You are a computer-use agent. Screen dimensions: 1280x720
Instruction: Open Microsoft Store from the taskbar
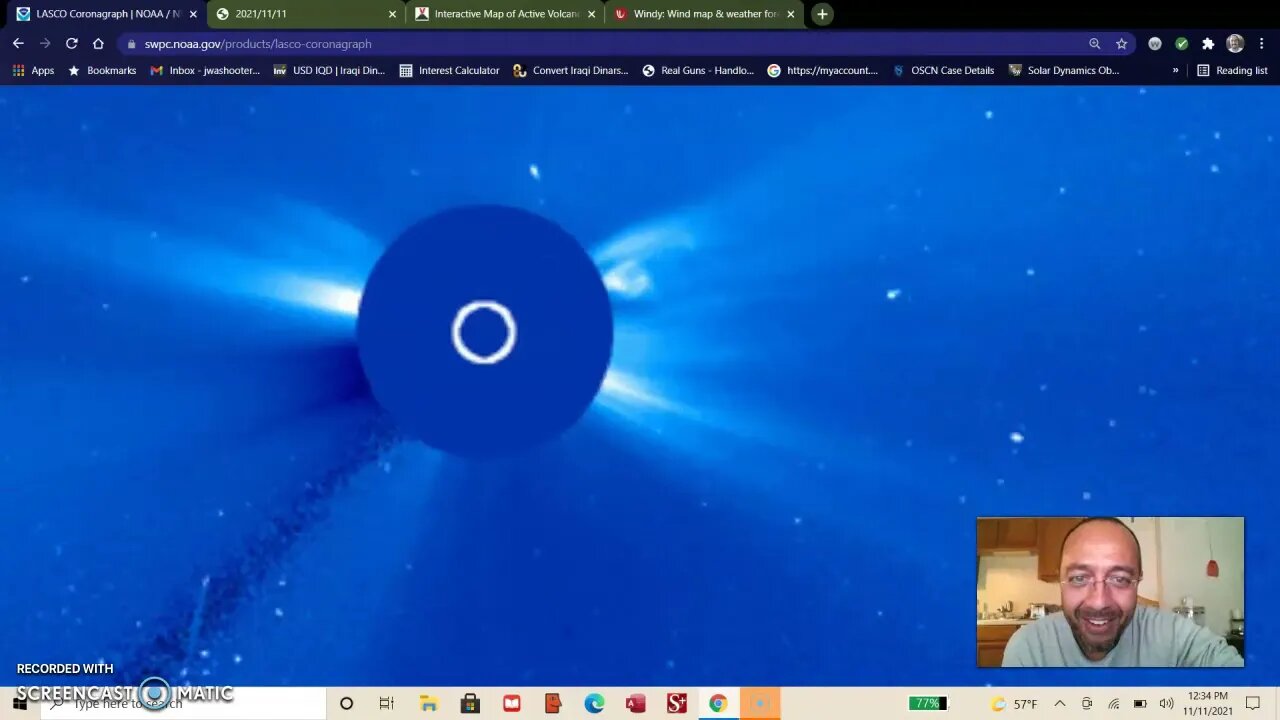(470, 704)
